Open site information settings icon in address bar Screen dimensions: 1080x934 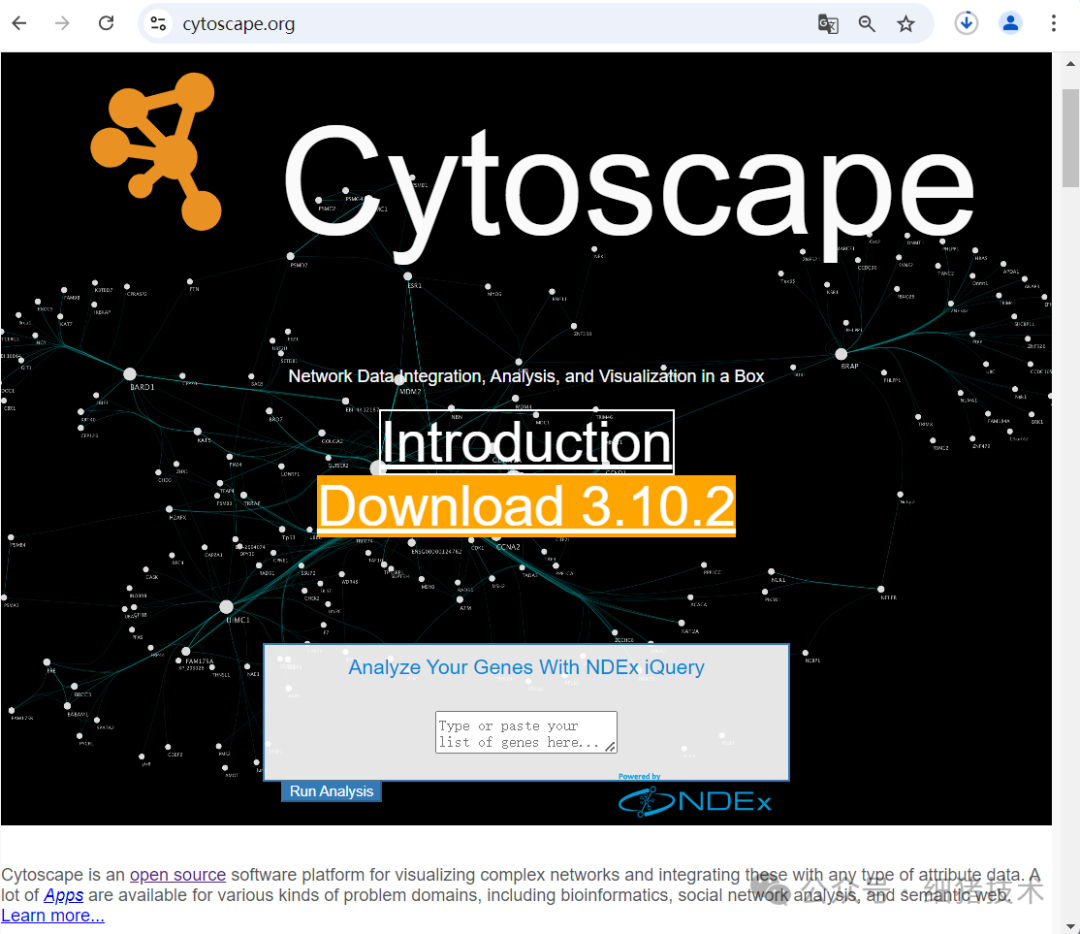click(x=158, y=23)
